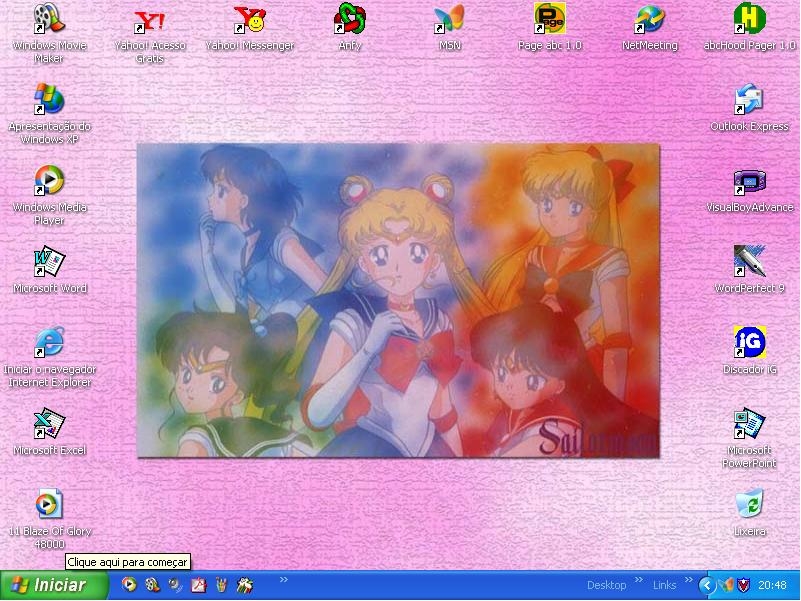This screenshot has width=801, height=601.
Task: Click the Links toolbar label
Action: coord(664,585)
